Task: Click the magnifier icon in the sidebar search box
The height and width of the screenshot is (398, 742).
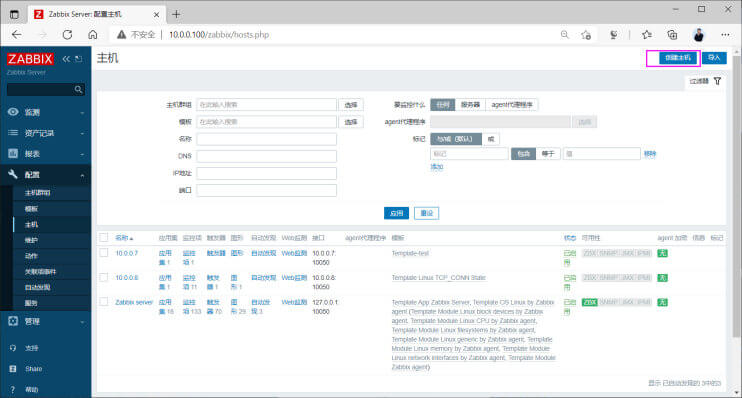Action: [x=78, y=89]
